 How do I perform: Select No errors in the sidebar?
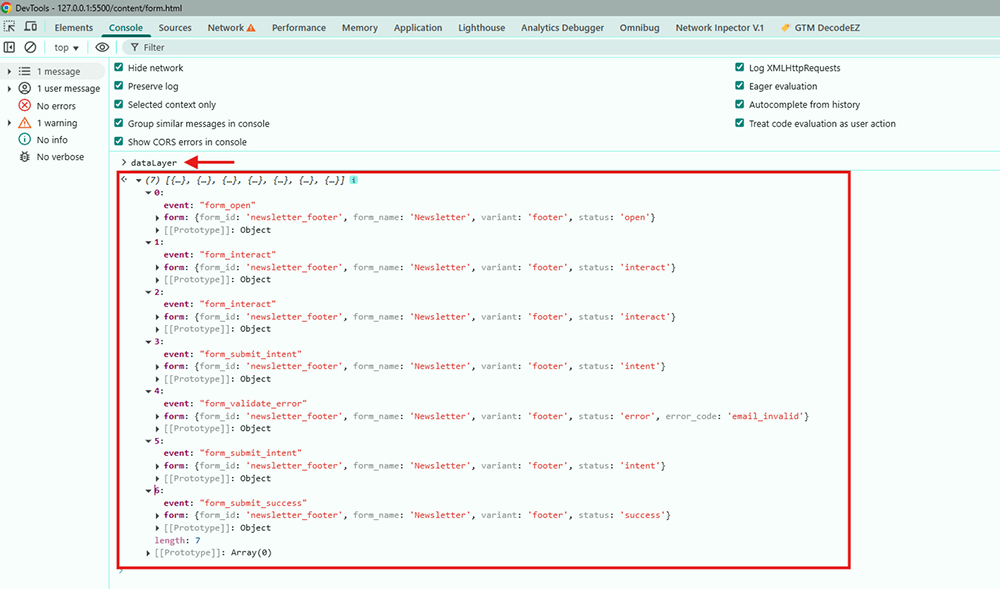pyautogui.click(x=56, y=106)
